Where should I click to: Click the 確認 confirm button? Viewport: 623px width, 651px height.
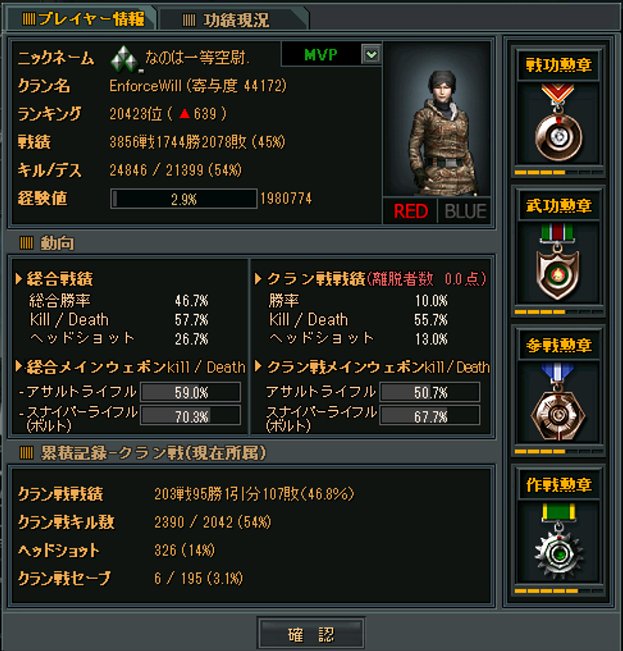(311, 634)
